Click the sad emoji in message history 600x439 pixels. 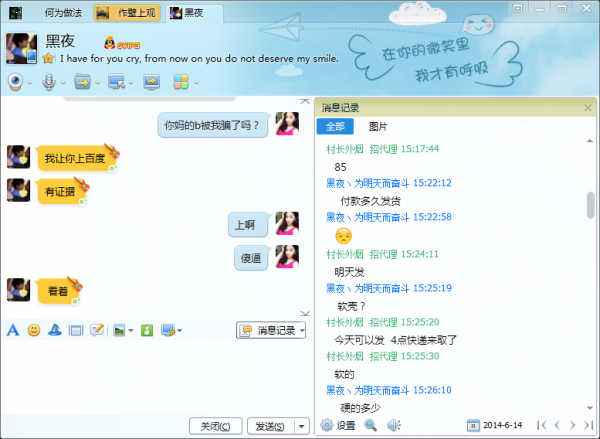pos(343,236)
